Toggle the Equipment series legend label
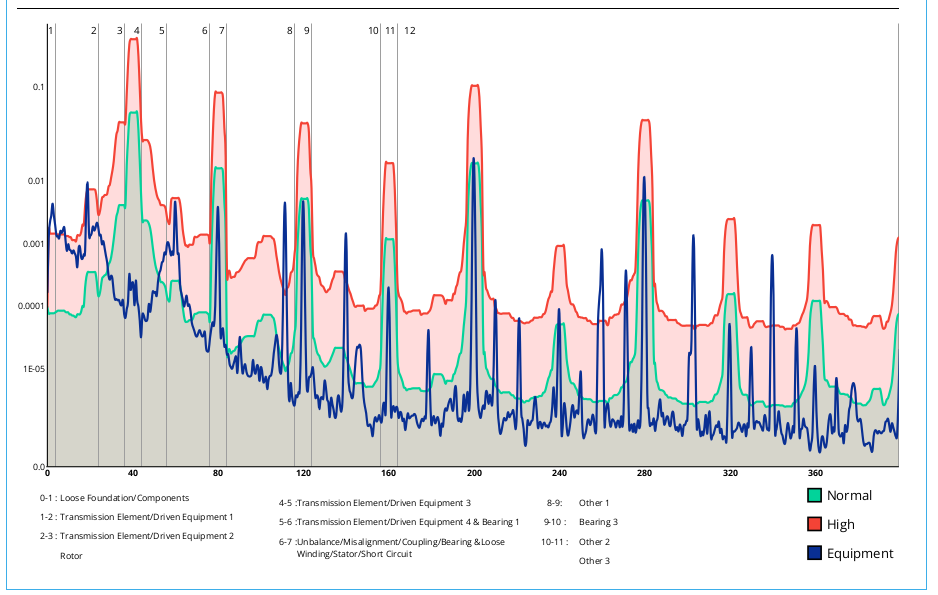Viewport: 938px width, 595px height. pos(860,553)
